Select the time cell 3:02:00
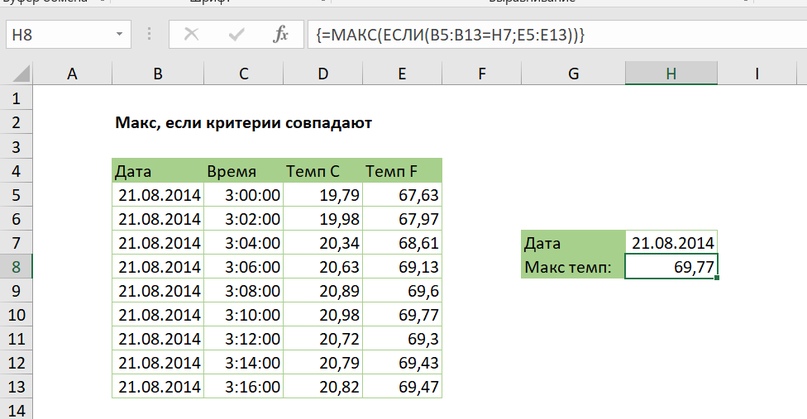The image size is (807, 419). pos(243,219)
